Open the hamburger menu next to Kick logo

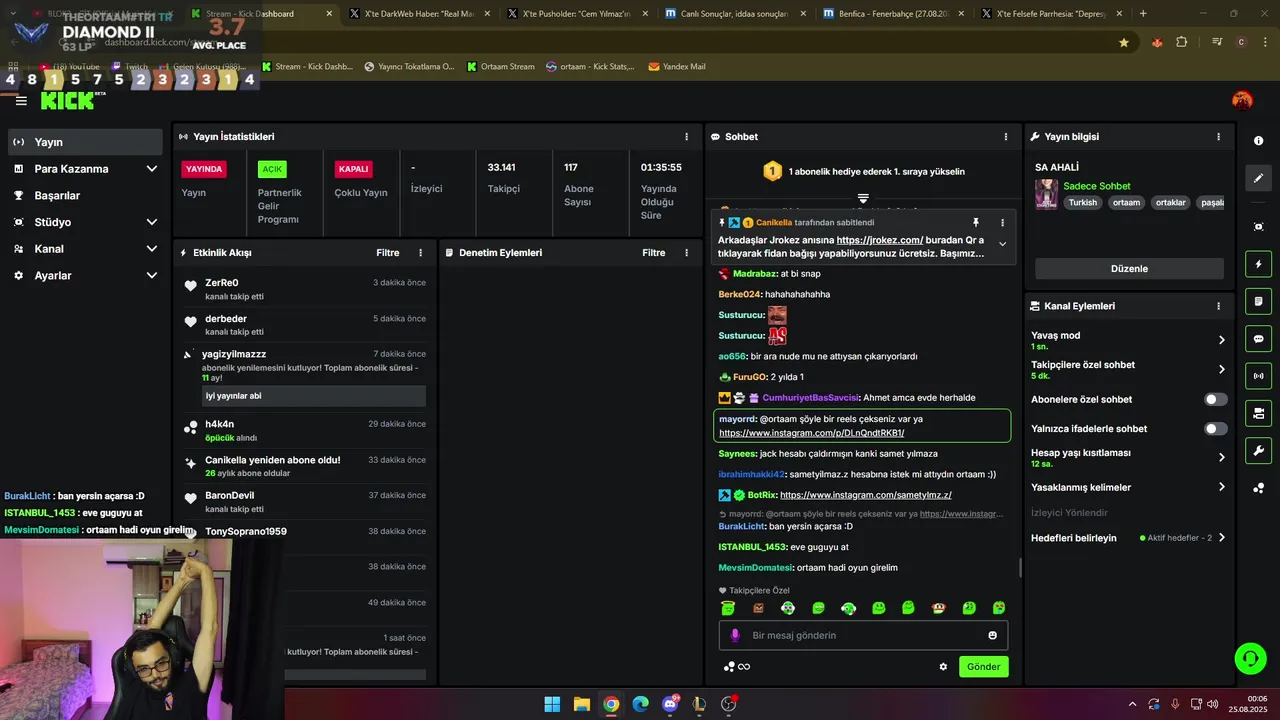21,101
